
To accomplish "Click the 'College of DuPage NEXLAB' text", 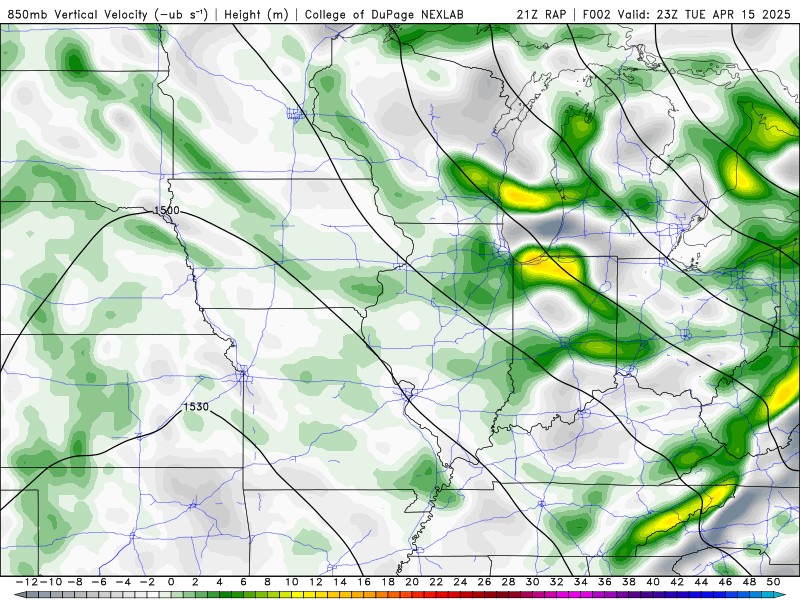I will 384,15.
